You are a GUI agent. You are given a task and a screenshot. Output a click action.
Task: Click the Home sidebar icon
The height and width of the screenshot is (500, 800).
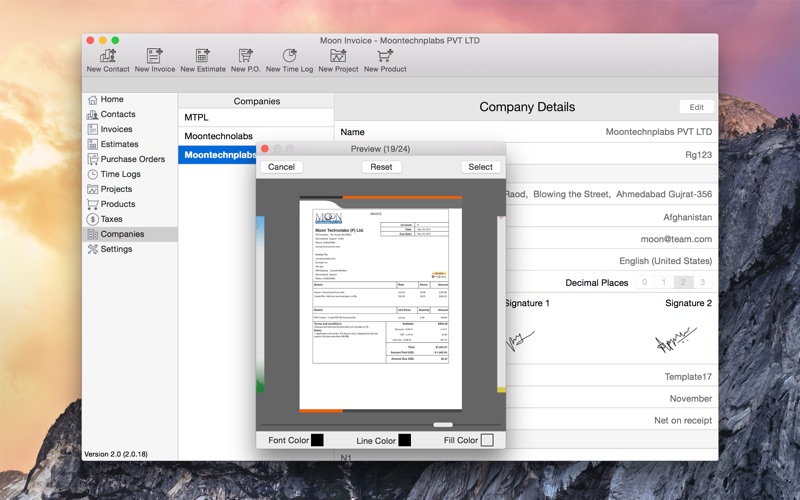(x=92, y=99)
